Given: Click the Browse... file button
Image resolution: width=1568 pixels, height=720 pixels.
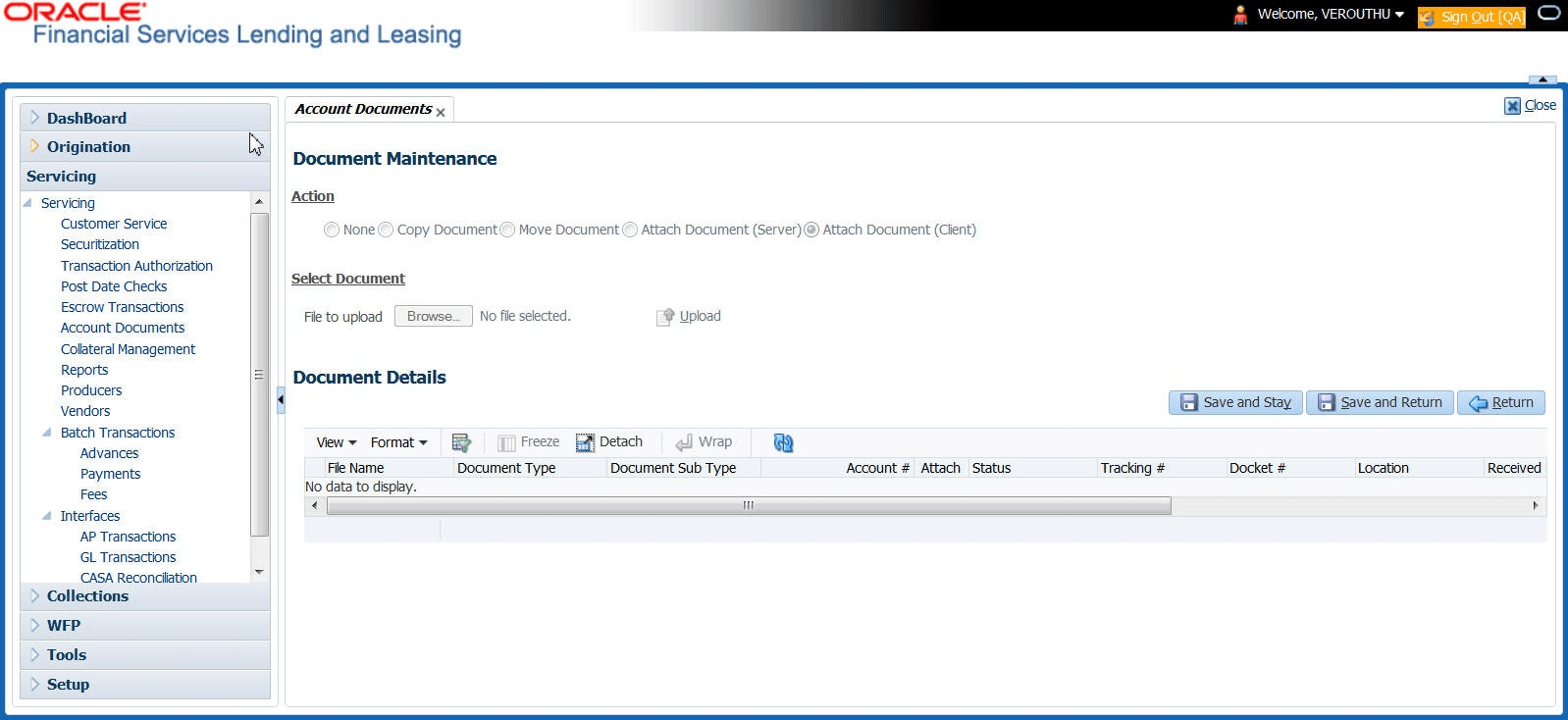Looking at the screenshot, I should pos(433,316).
